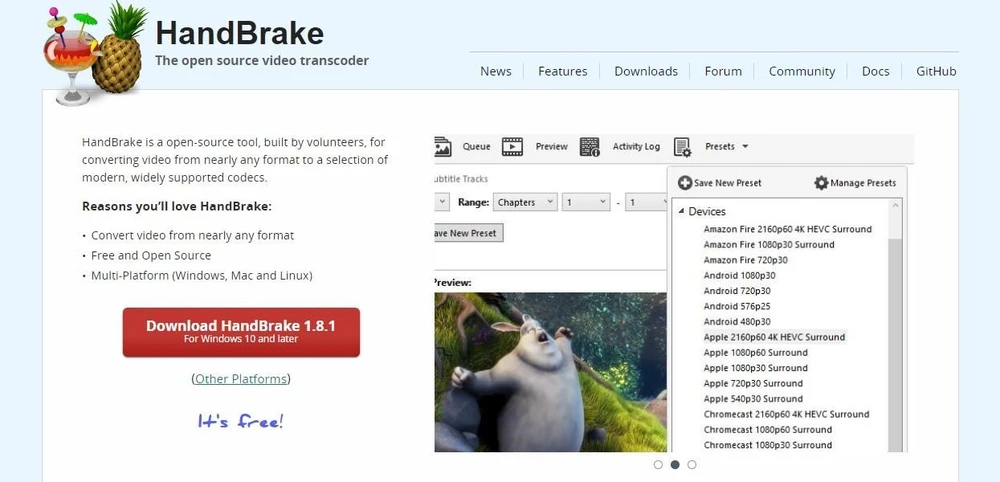Select Chromecast 2160p60 4K HEVC Surround

coord(786,414)
